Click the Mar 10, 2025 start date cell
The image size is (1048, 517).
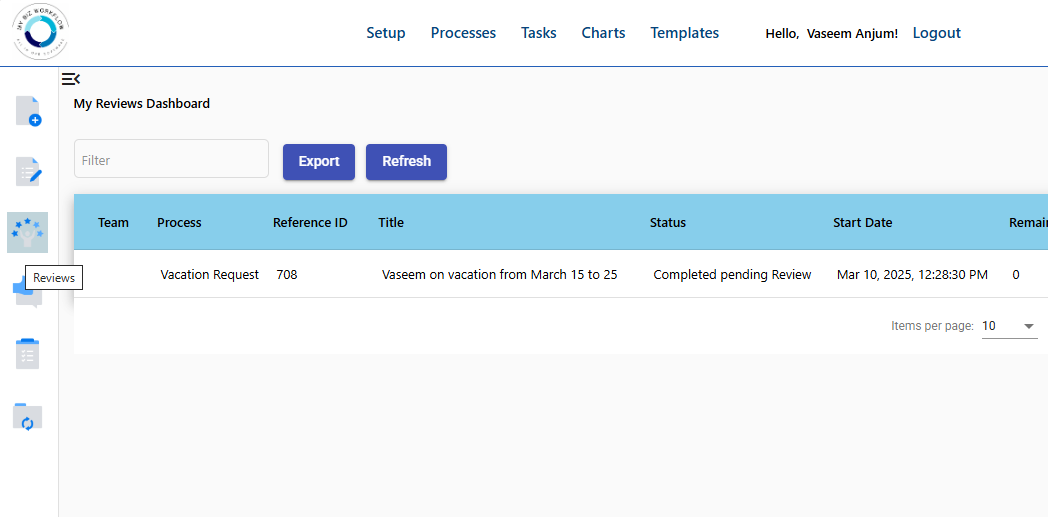click(x=912, y=275)
